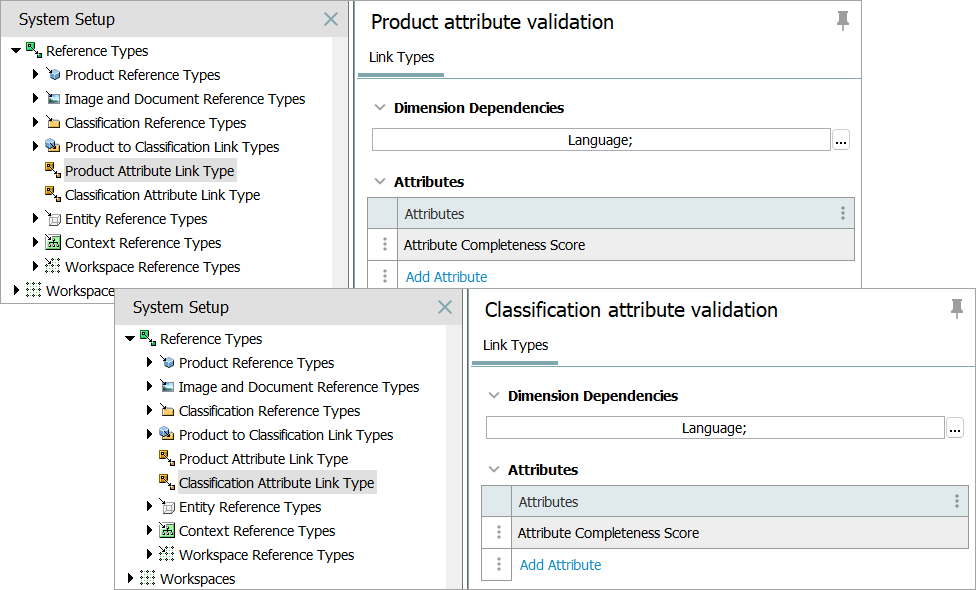The width and height of the screenshot is (976, 590).
Task: Click Language dimension field in Classification panel
Action: 715,428
